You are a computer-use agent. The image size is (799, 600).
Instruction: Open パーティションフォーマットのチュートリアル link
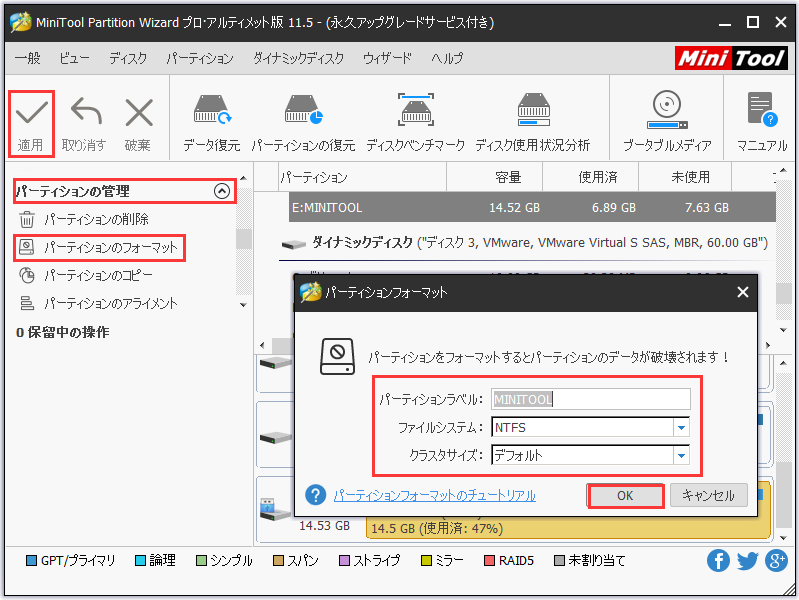coord(435,495)
